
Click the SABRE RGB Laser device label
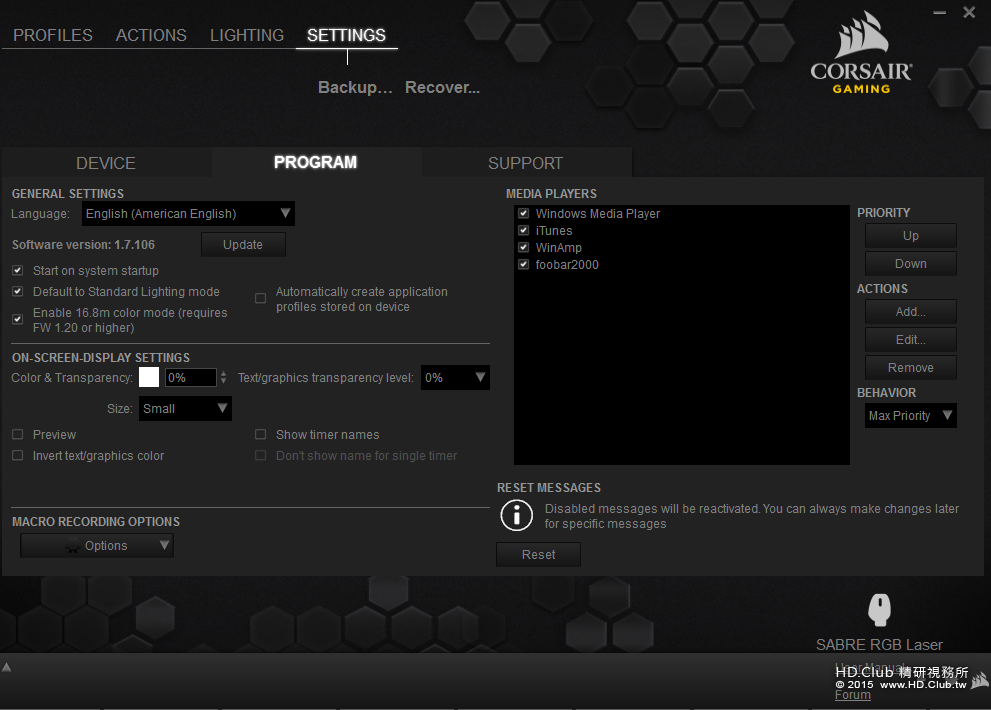coord(879,645)
